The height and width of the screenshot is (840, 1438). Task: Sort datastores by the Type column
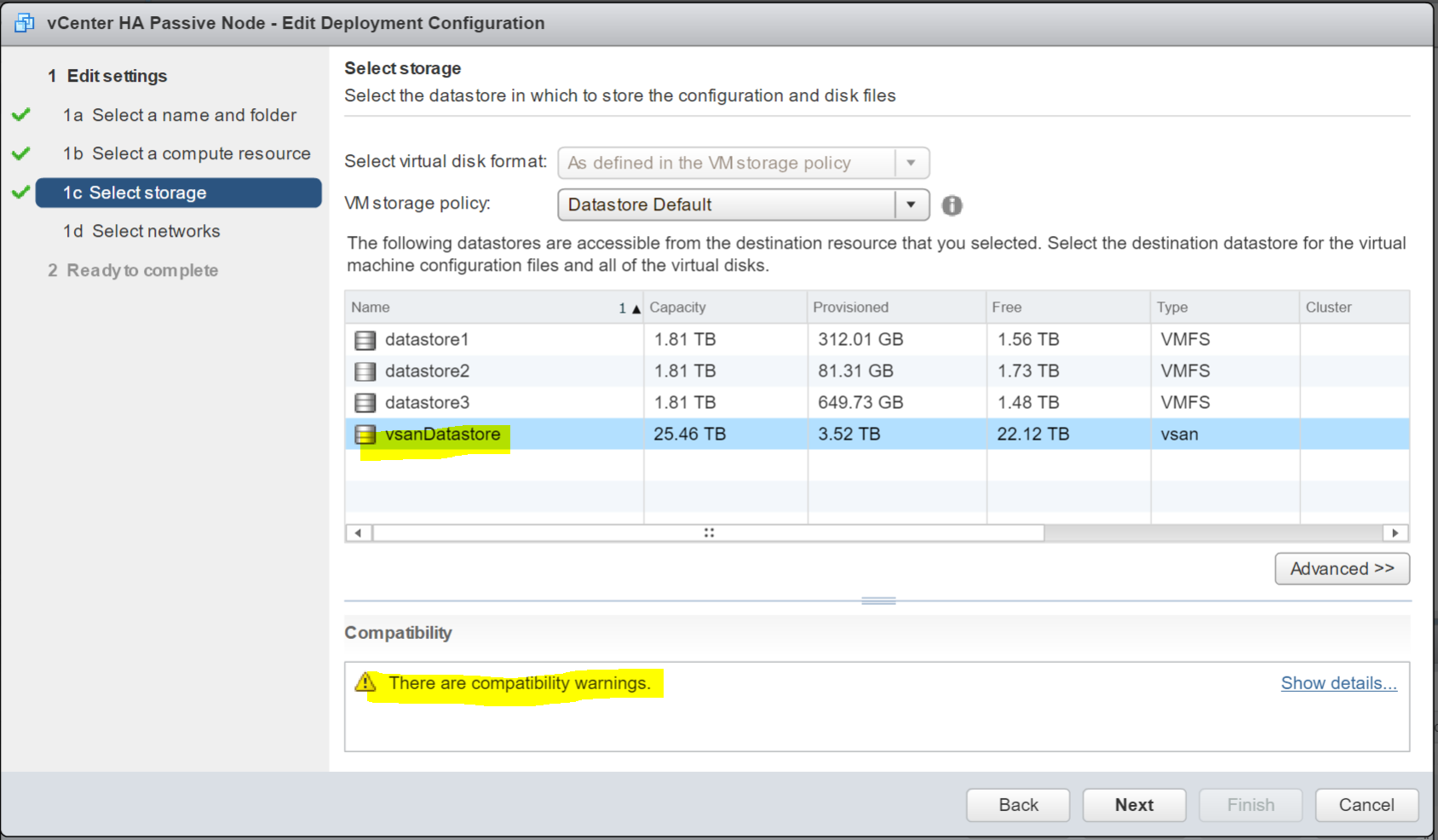[x=1225, y=307]
